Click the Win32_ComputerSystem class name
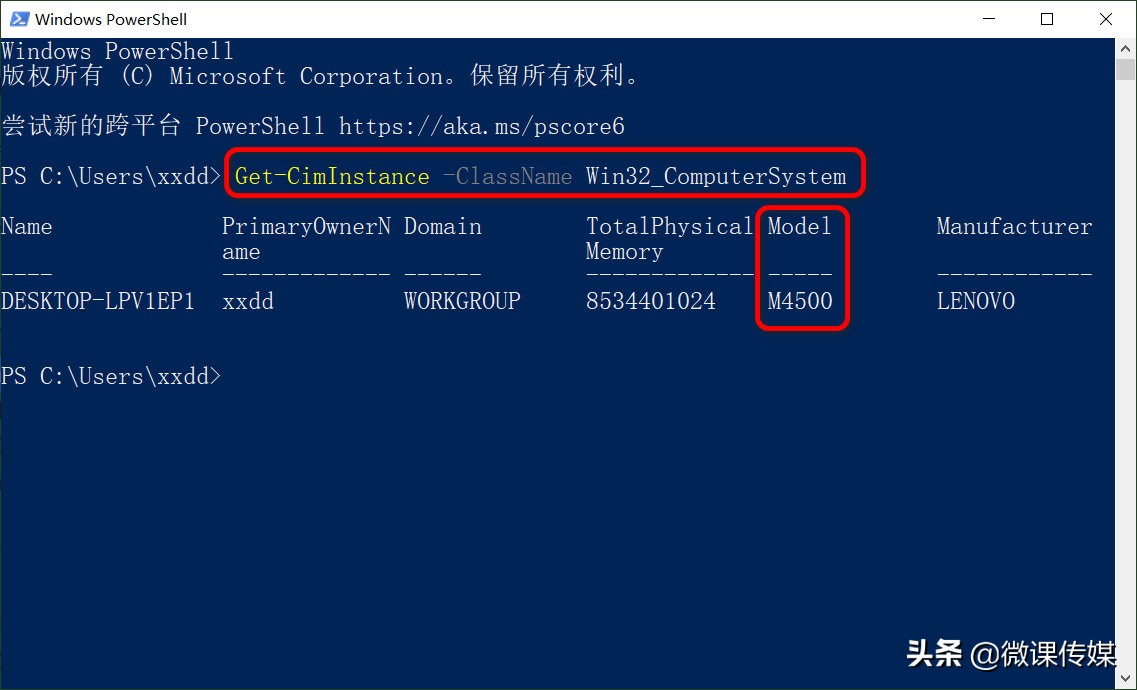This screenshot has height=690, width=1137. (716, 175)
